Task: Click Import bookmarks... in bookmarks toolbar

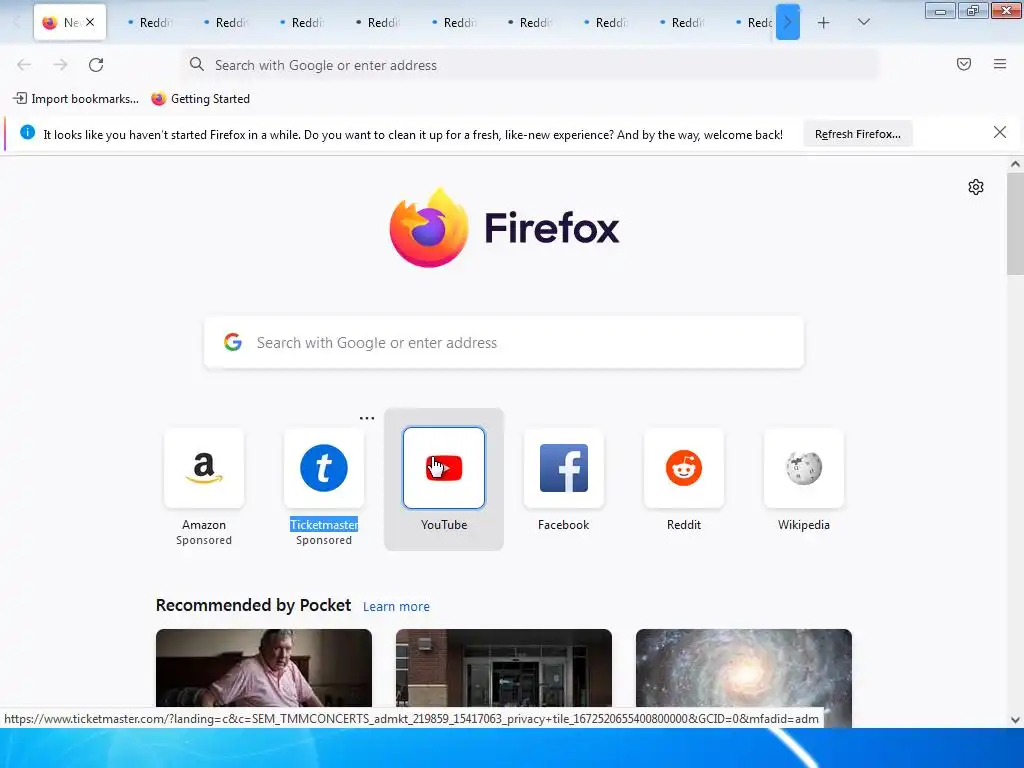Action: (76, 99)
